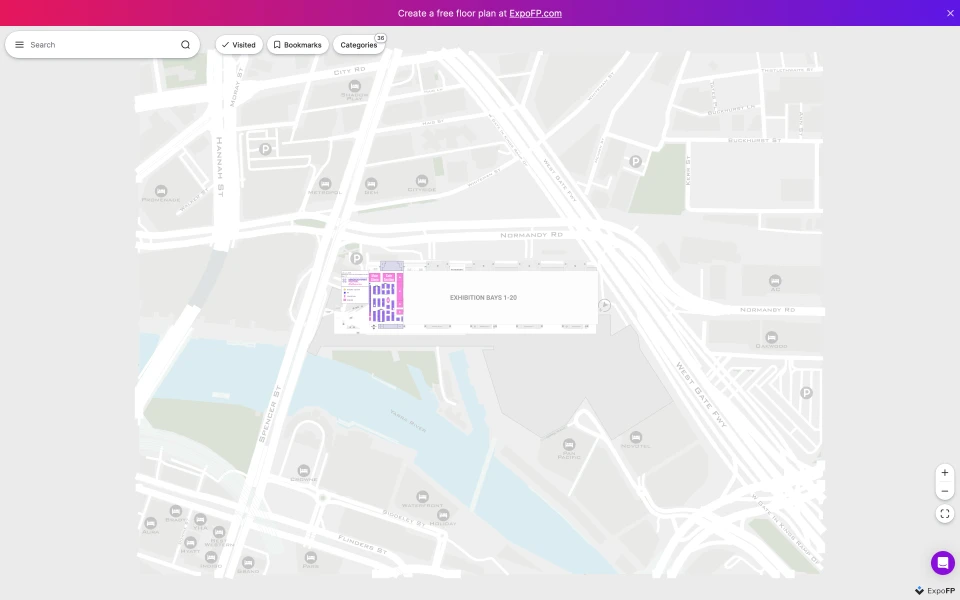Click the "Flinders St" road label
960x600 pixels.
click(363, 544)
